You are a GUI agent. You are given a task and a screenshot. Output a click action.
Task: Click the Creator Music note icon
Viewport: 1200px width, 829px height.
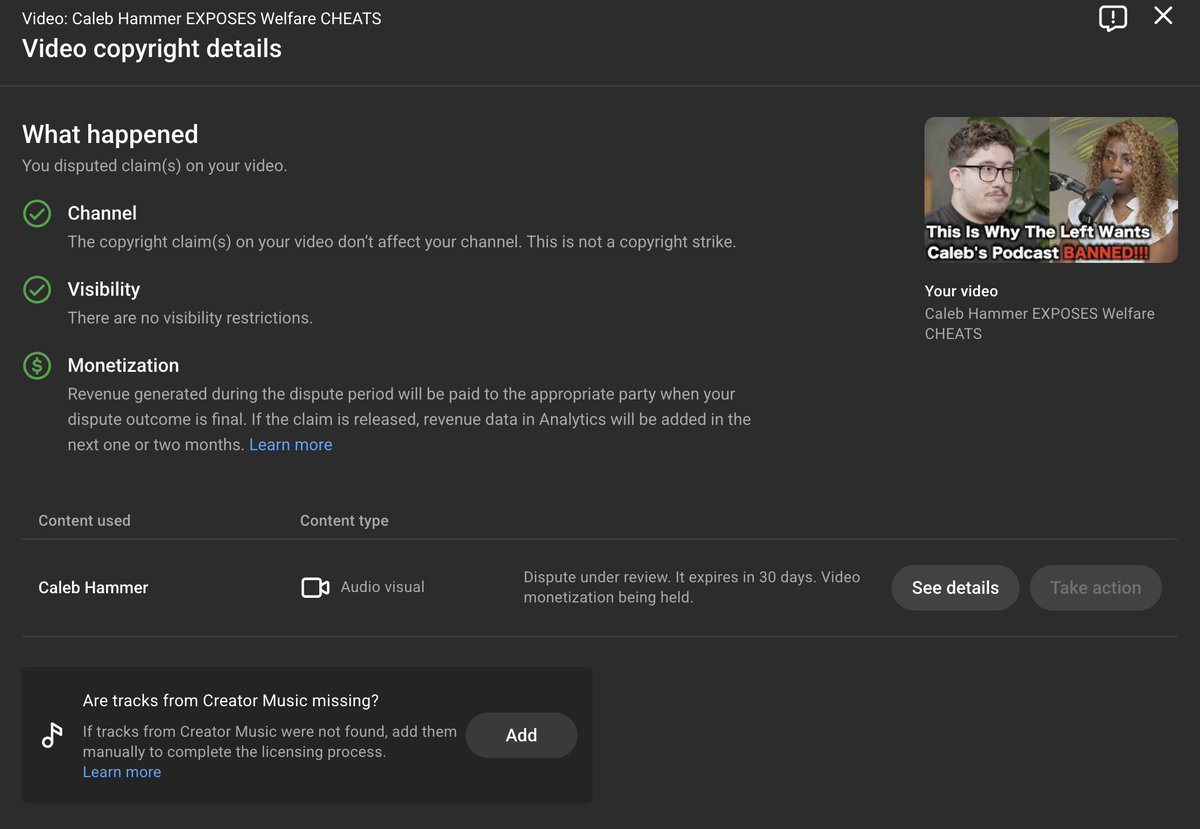[x=52, y=735]
